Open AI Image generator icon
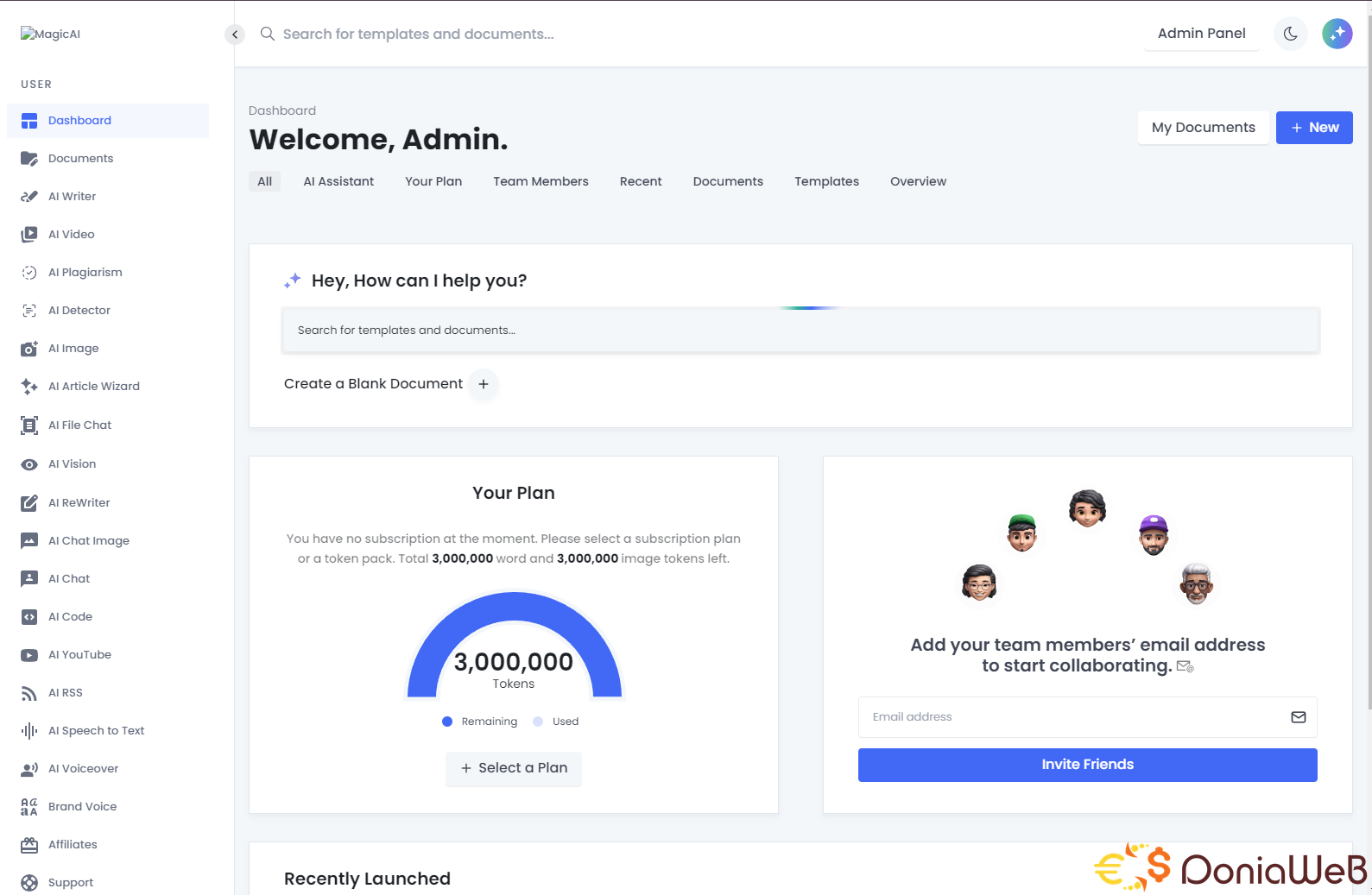Viewport: 1372px width, 895px height. point(29,349)
